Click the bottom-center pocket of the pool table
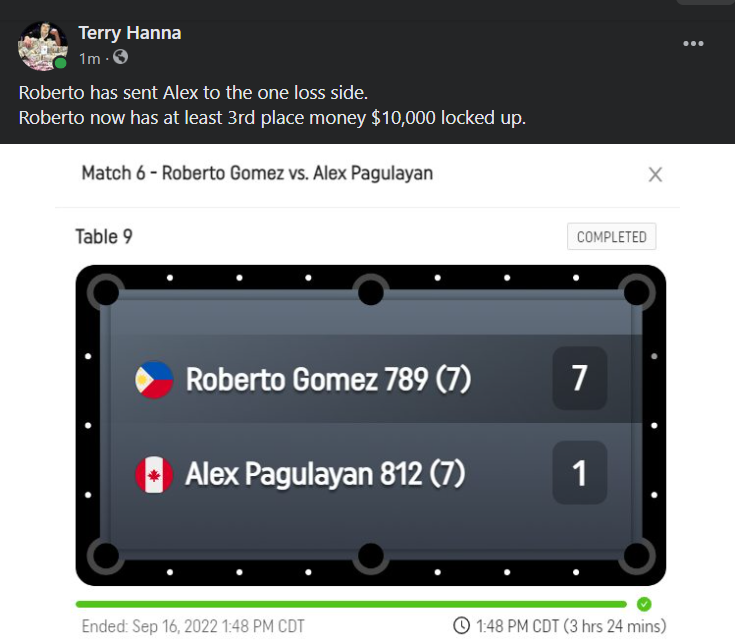The image size is (735, 644). (370, 556)
